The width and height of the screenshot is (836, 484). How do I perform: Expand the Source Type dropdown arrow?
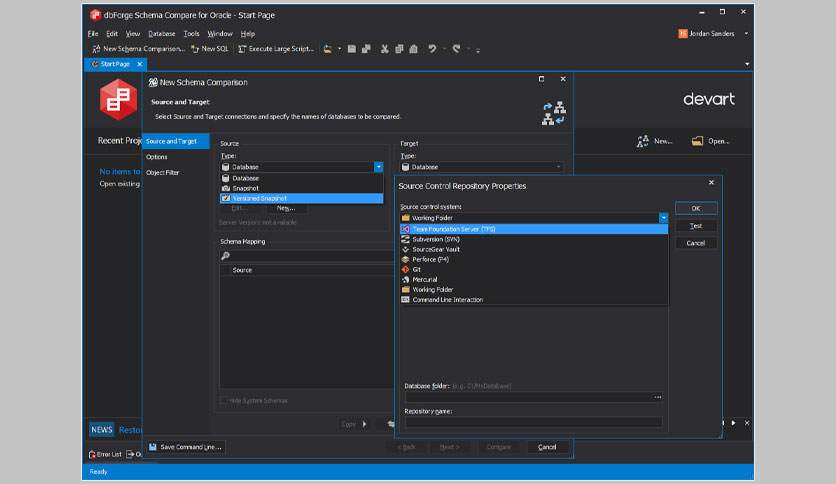(x=379, y=167)
